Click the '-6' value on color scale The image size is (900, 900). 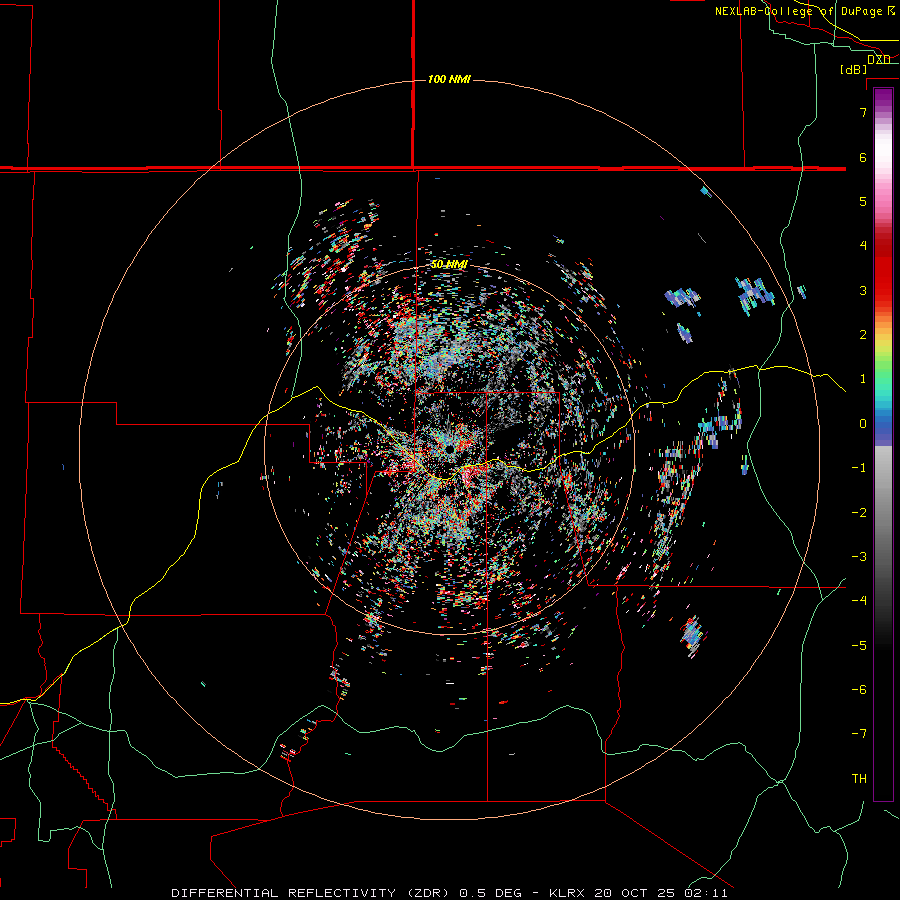[x=859, y=690]
